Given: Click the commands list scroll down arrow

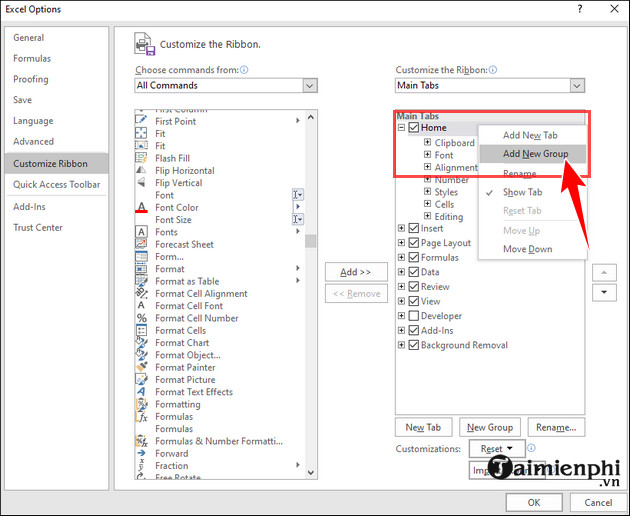Looking at the screenshot, I should click(311, 473).
